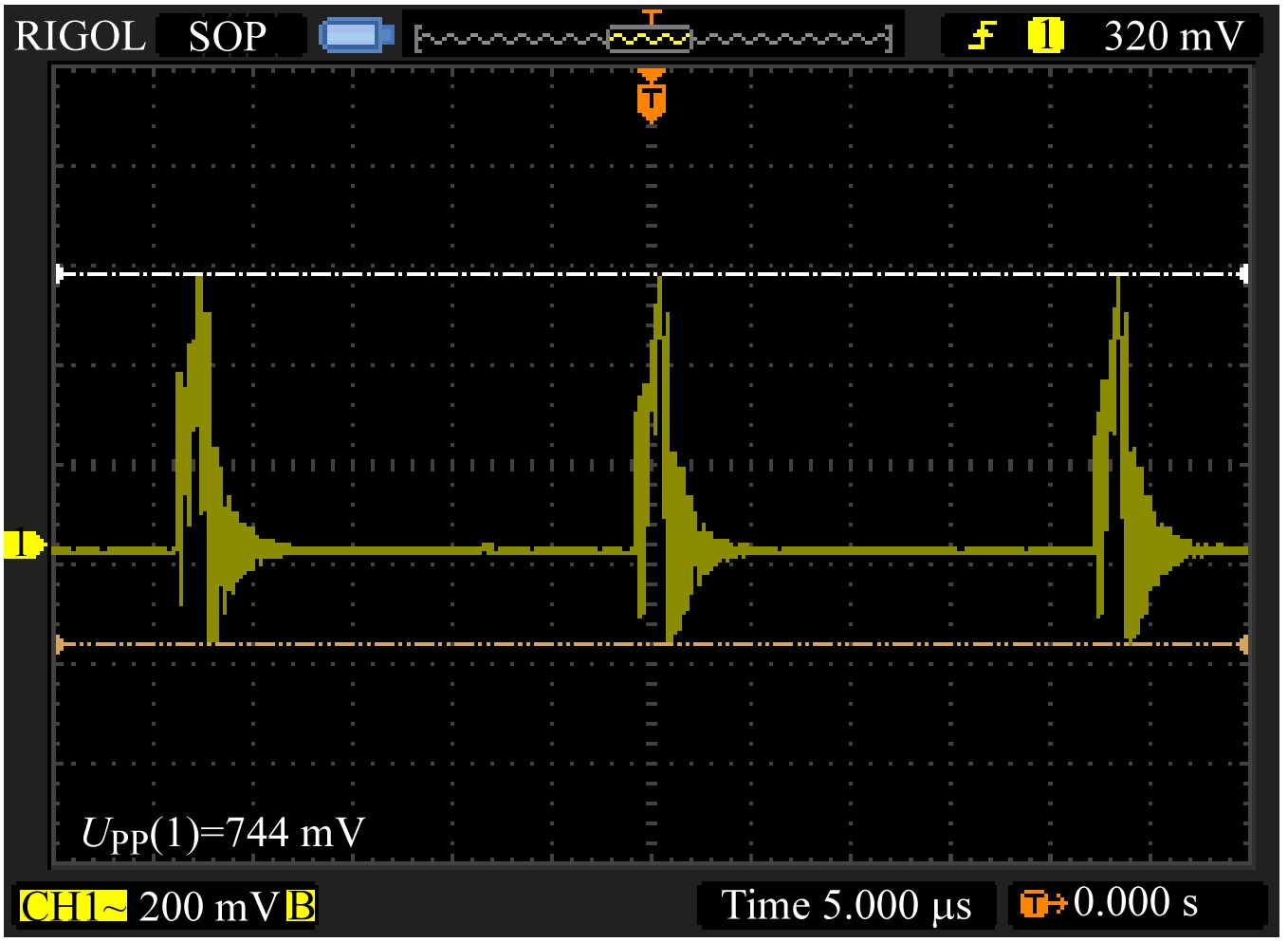Select the yellow trigger source channel 1 badge
This screenshot has height=942, width=1288.
(x=1044, y=36)
